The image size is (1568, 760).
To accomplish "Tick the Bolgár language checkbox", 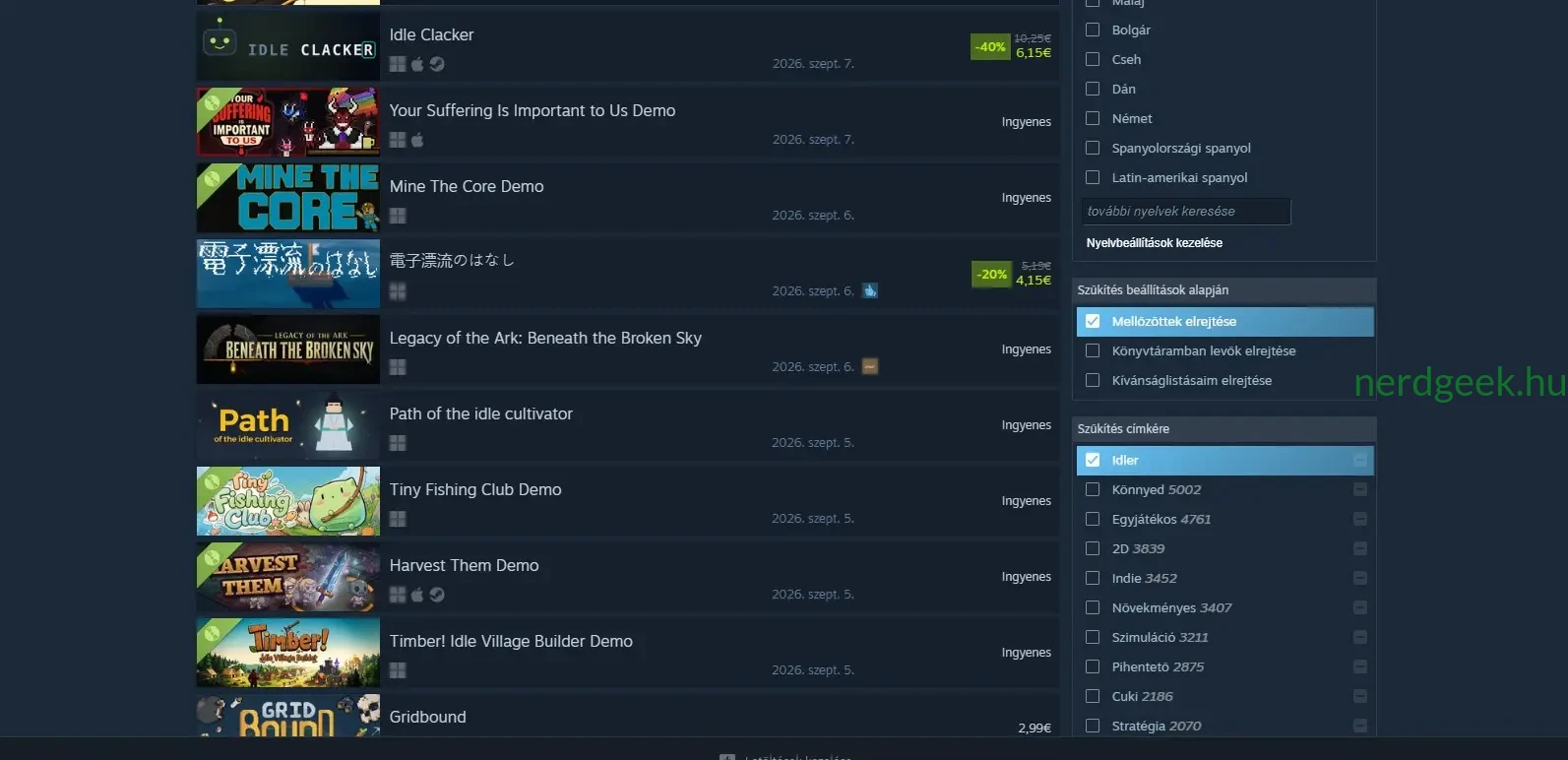I will coord(1093,30).
